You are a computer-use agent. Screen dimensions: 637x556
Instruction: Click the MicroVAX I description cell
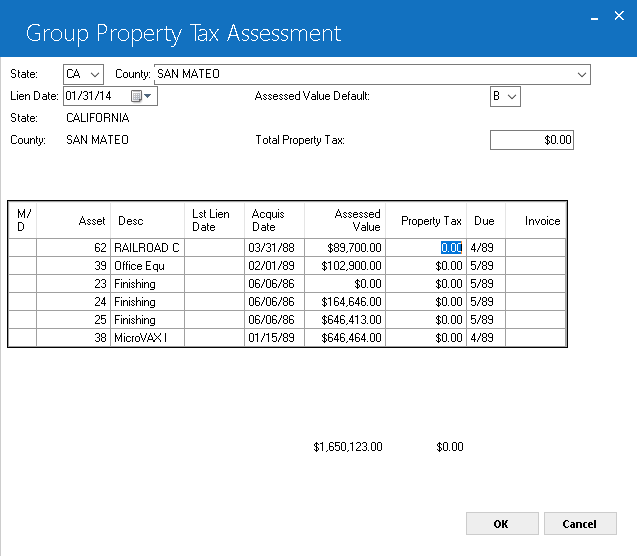[147, 338]
